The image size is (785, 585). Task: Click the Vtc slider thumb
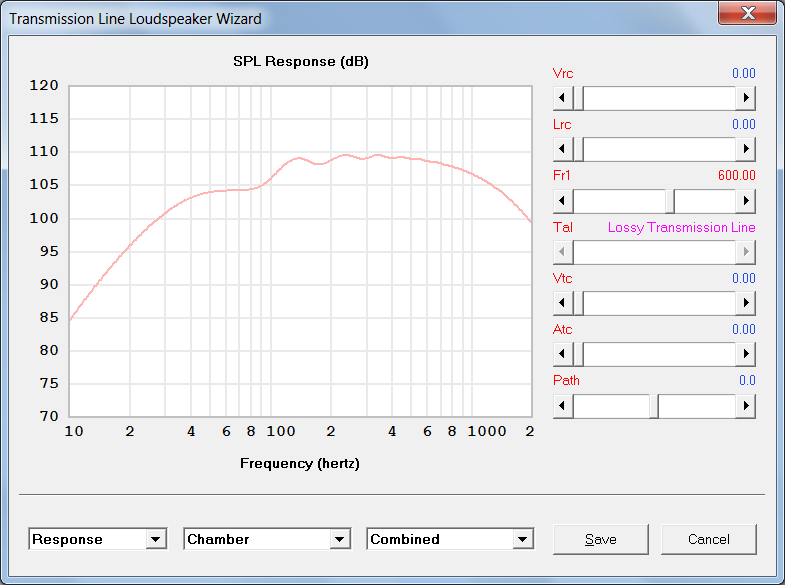[x=578, y=303]
